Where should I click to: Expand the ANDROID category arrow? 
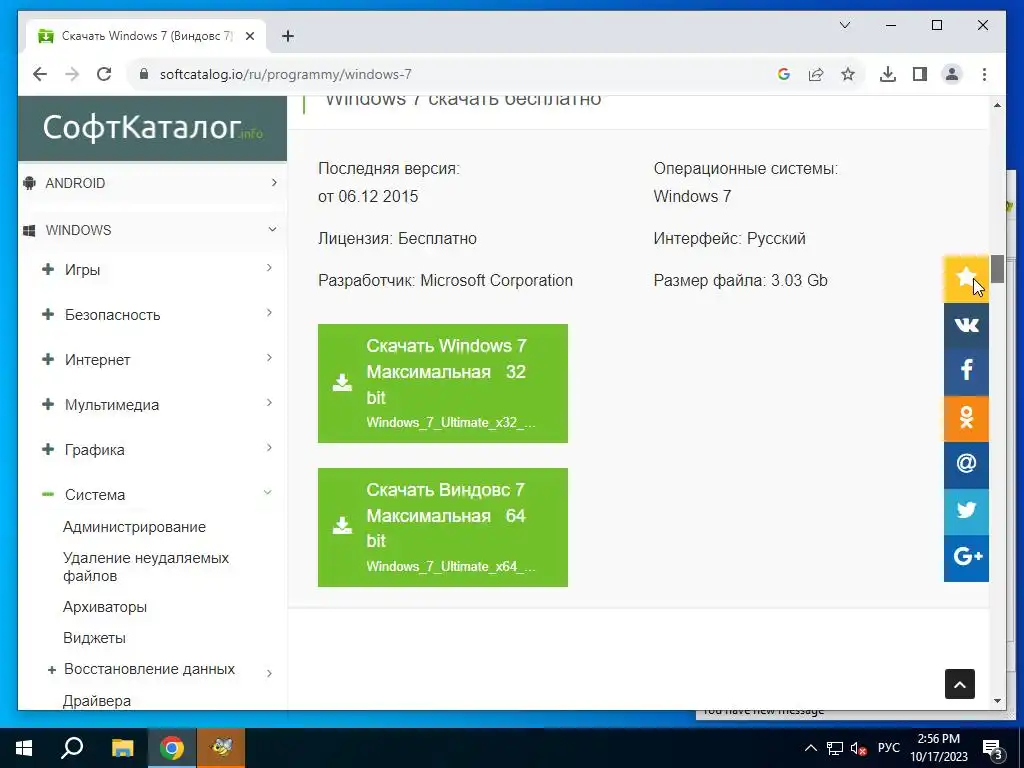[x=274, y=183]
